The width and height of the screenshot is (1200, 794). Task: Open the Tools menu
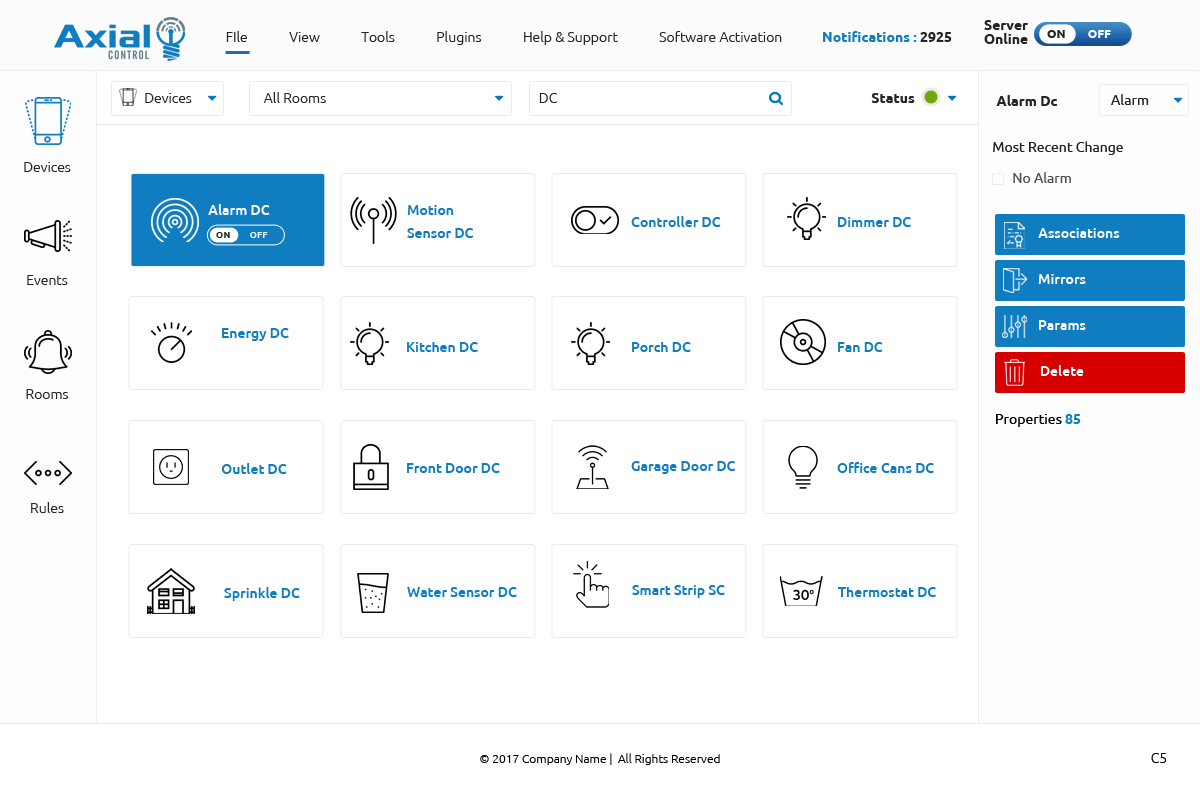click(378, 37)
